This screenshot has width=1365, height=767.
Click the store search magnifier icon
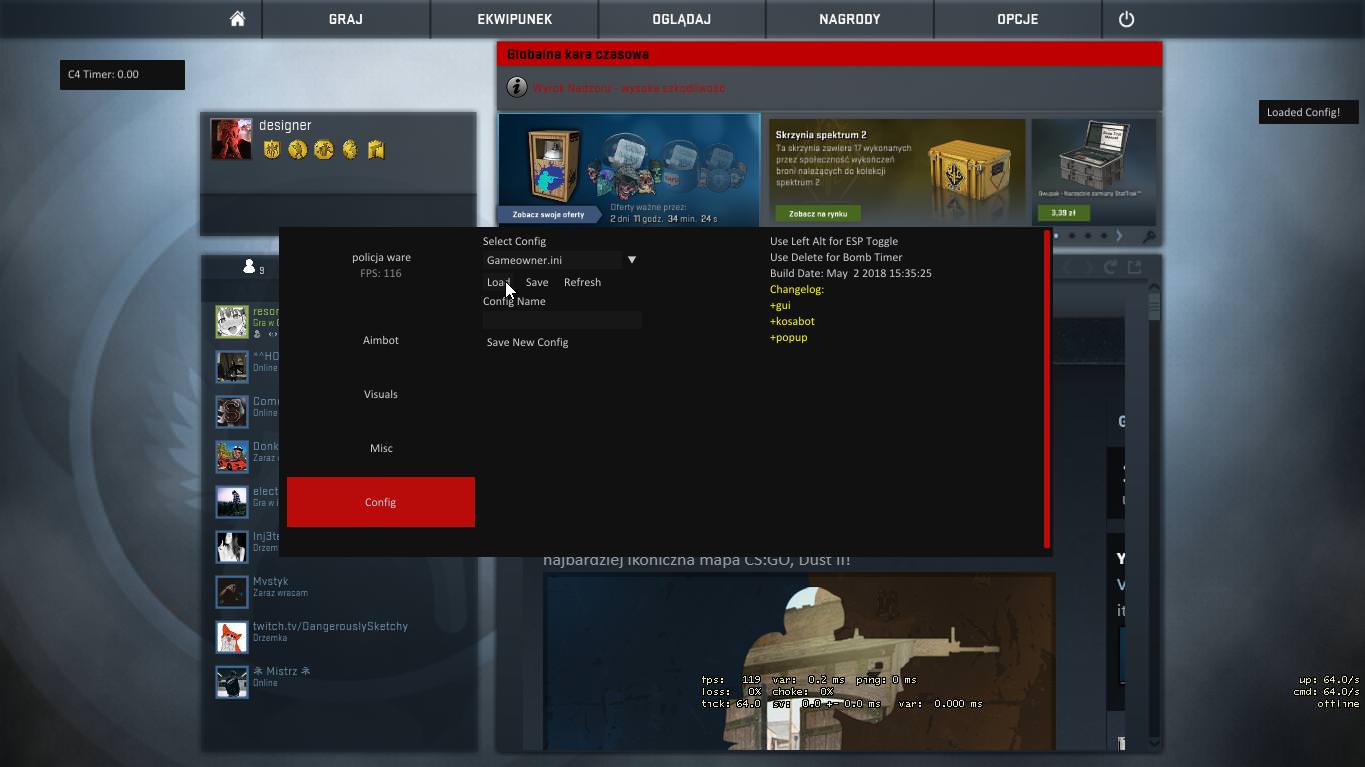(1149, 237)
